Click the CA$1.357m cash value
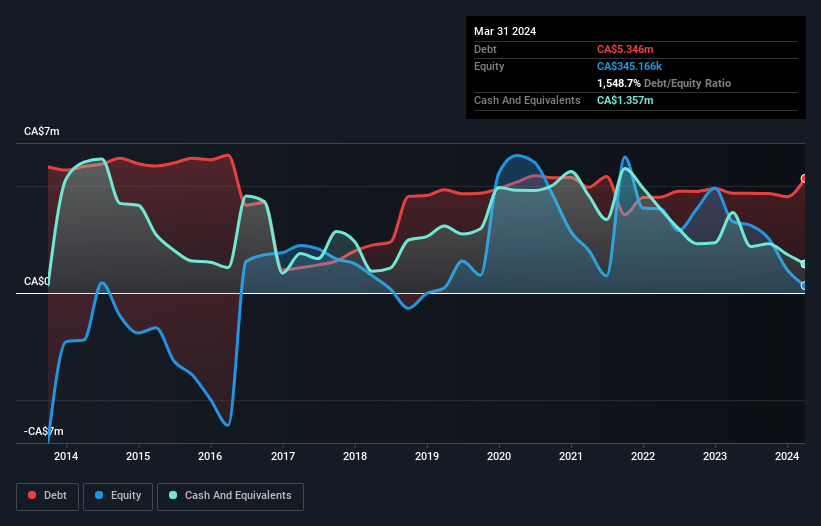821x526 pixels. click(x=625, y=100)
